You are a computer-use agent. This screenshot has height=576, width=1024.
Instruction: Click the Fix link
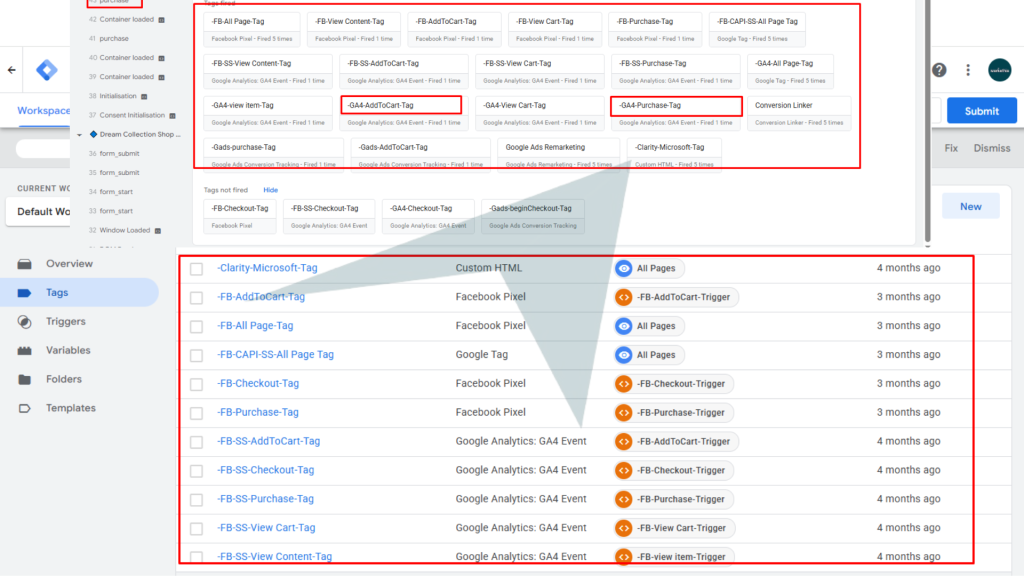[951, 148]
